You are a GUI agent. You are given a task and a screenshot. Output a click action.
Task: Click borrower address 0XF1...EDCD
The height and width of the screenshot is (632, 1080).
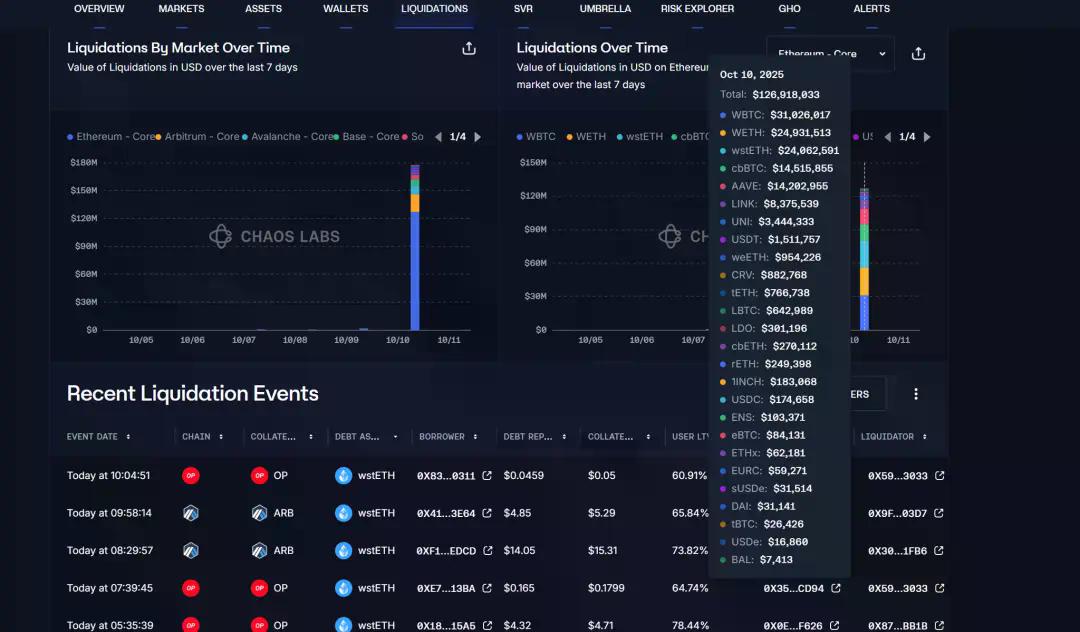point(446,551)
